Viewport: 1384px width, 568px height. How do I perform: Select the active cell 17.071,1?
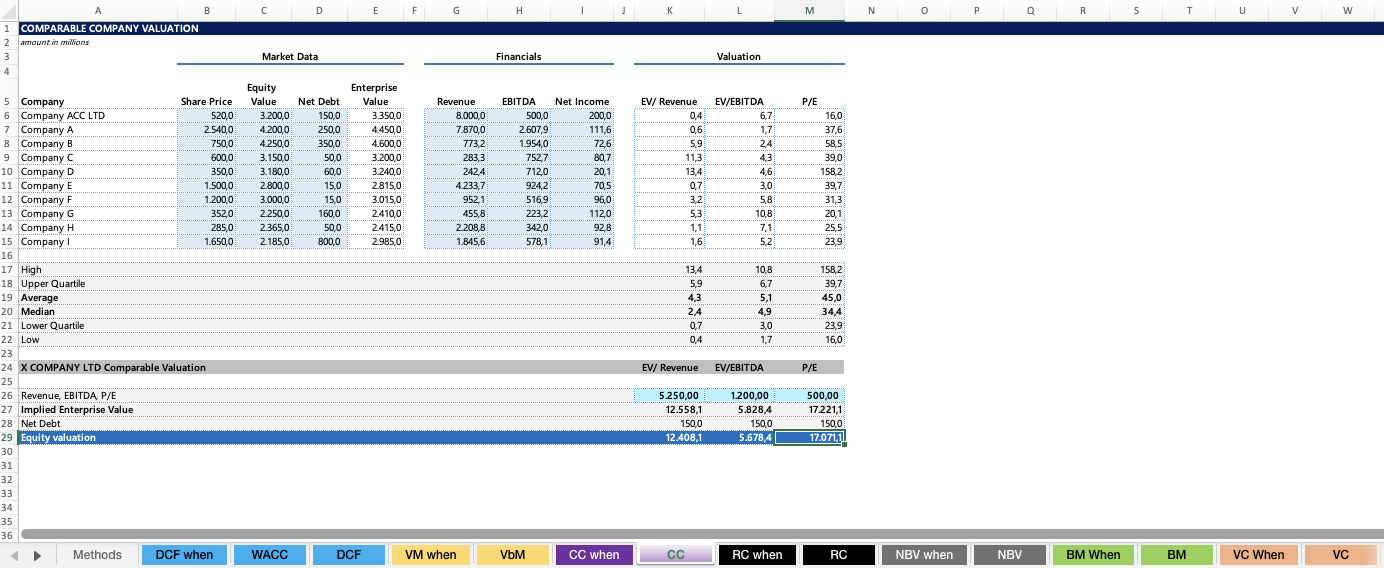809,438
